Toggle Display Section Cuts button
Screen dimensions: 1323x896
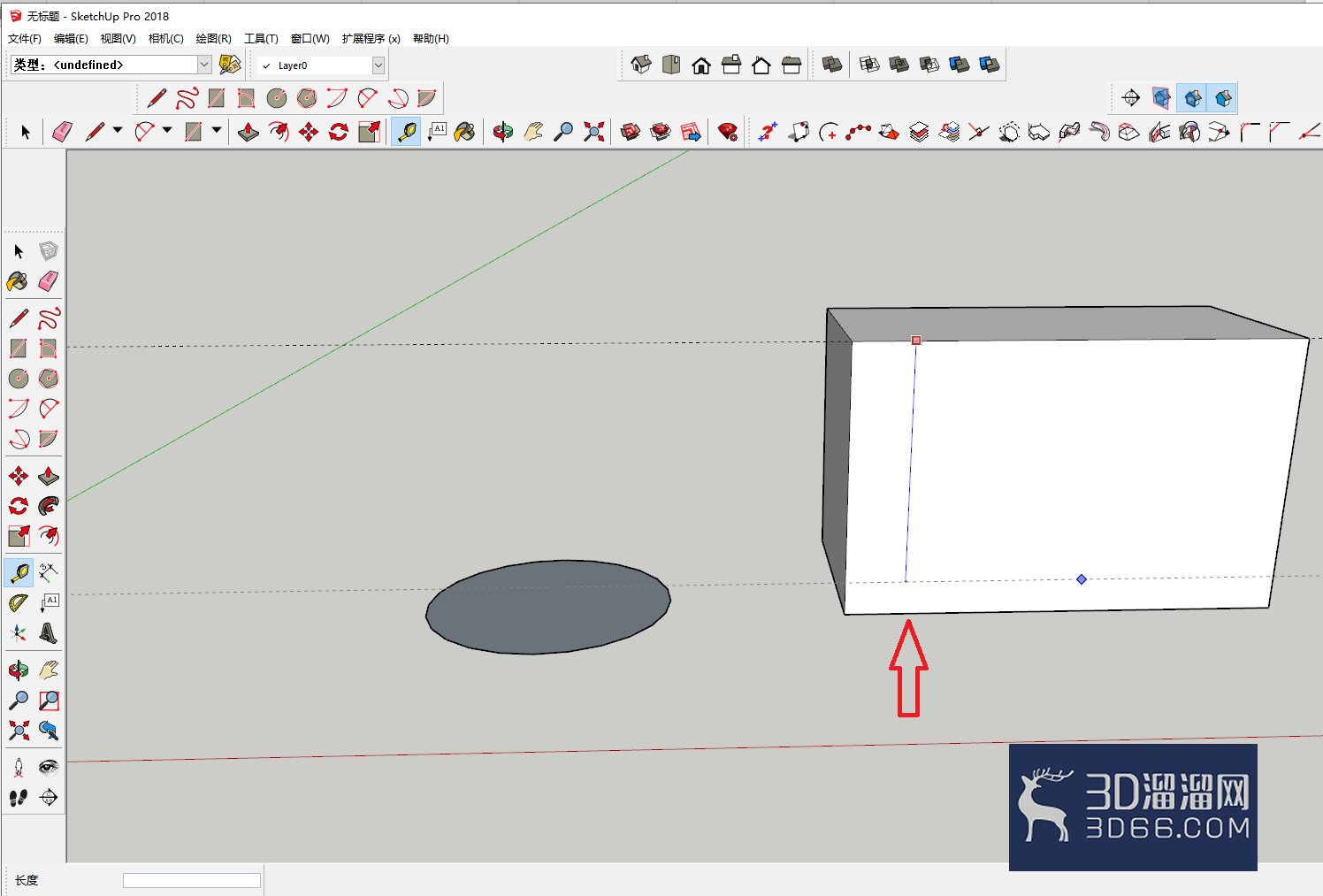(x=1193, y=97)
